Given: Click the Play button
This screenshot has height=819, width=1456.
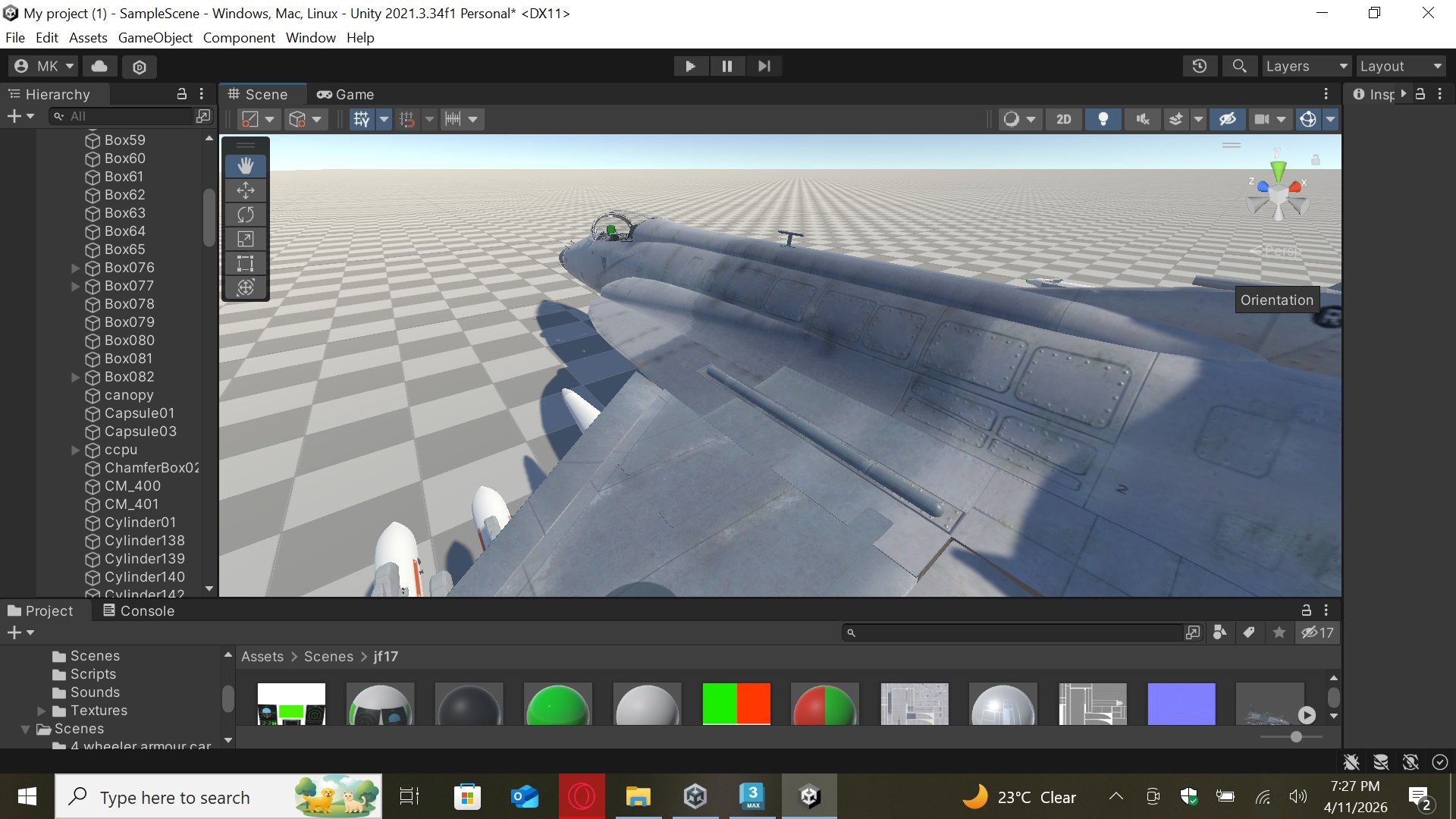Looking at the screenshot, I should pos(690,66).
